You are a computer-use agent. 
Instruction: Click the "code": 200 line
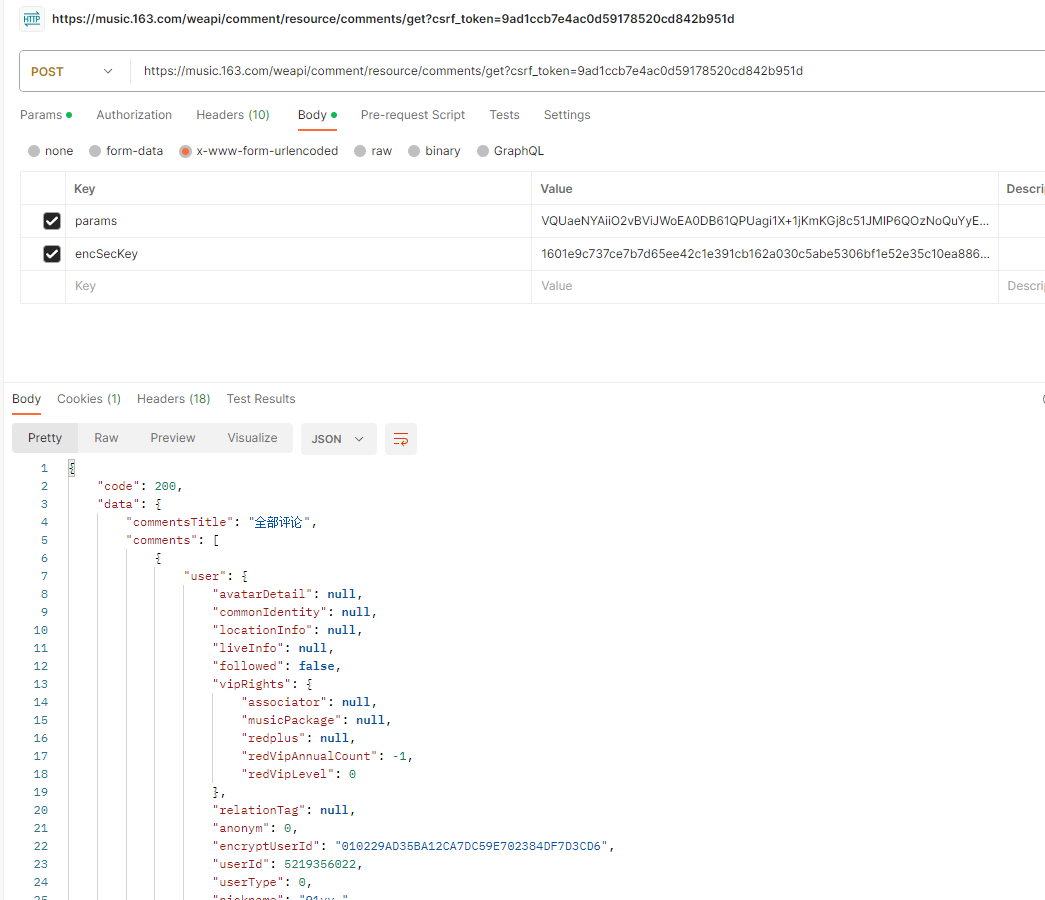140,486
